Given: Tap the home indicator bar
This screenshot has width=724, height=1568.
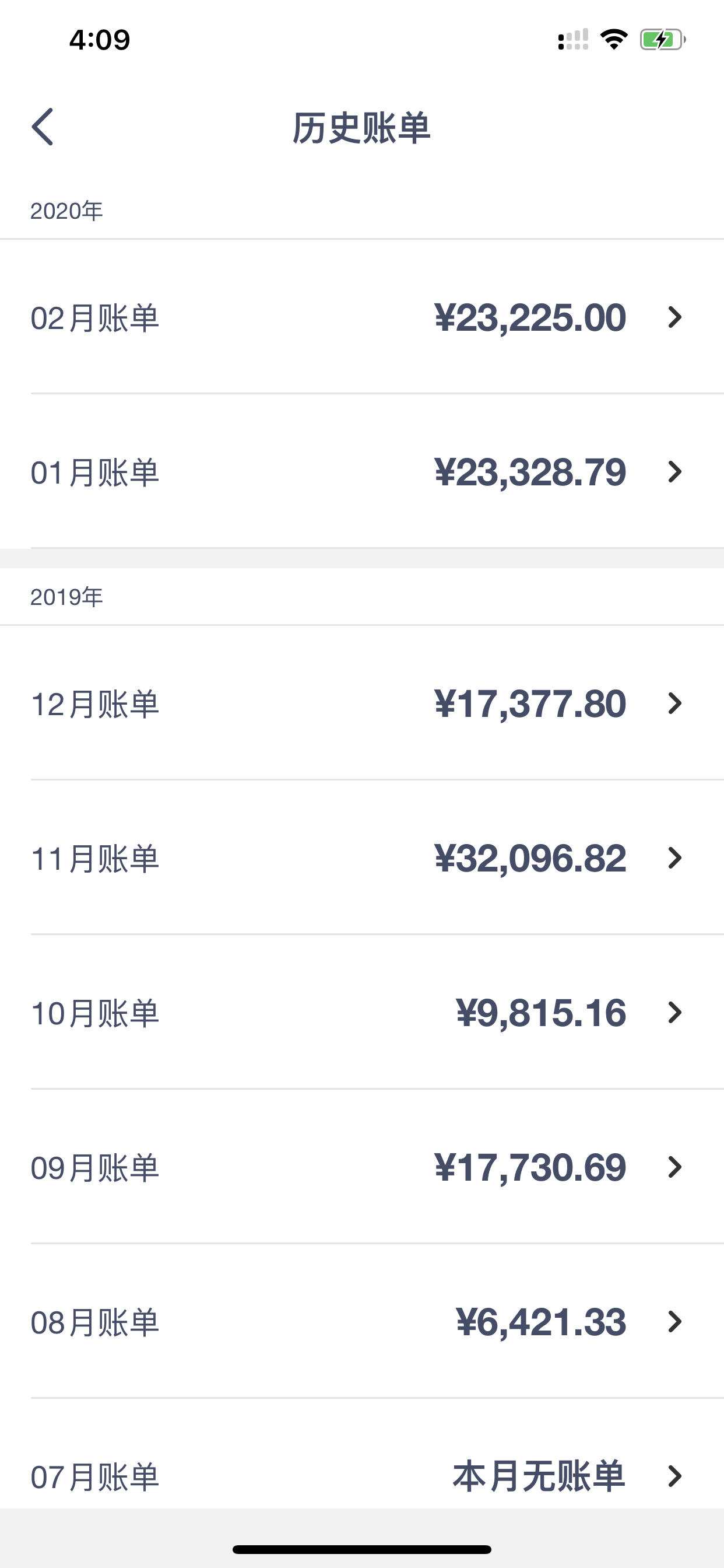Looking at the screenshot, I should click(362, 1549).
